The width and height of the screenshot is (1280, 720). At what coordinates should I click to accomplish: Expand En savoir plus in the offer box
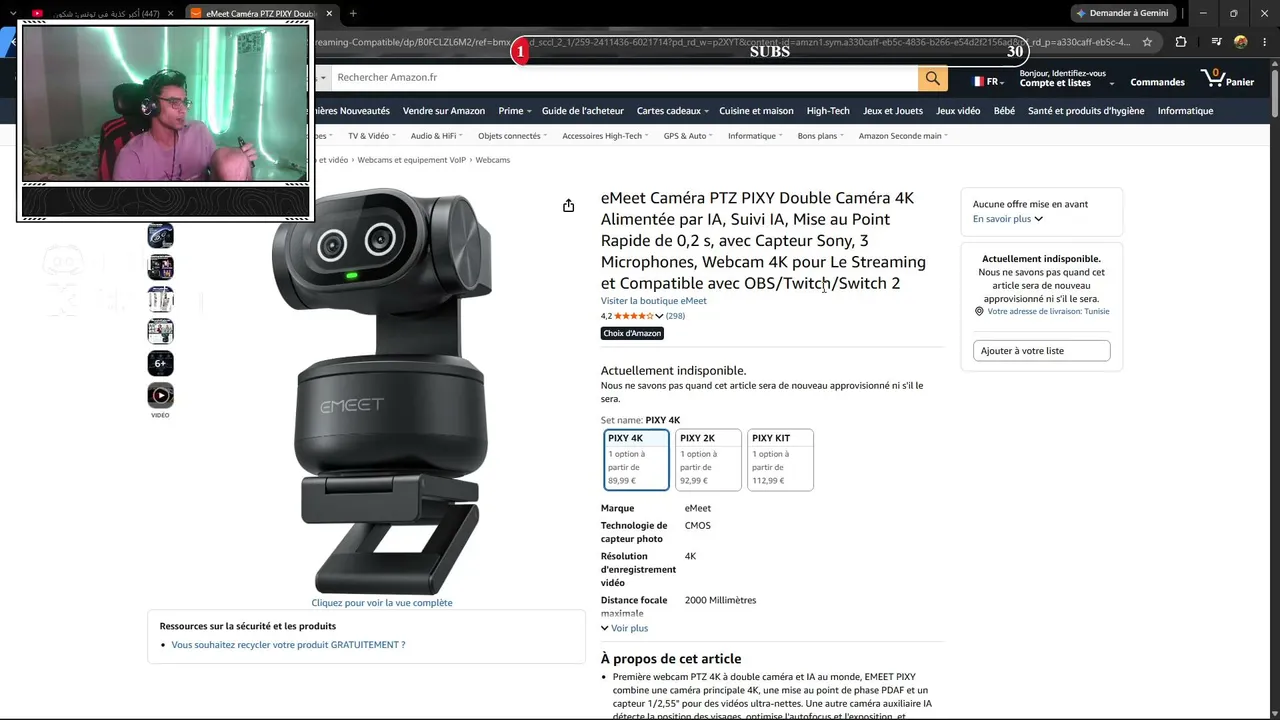(x=1008, y=219)
